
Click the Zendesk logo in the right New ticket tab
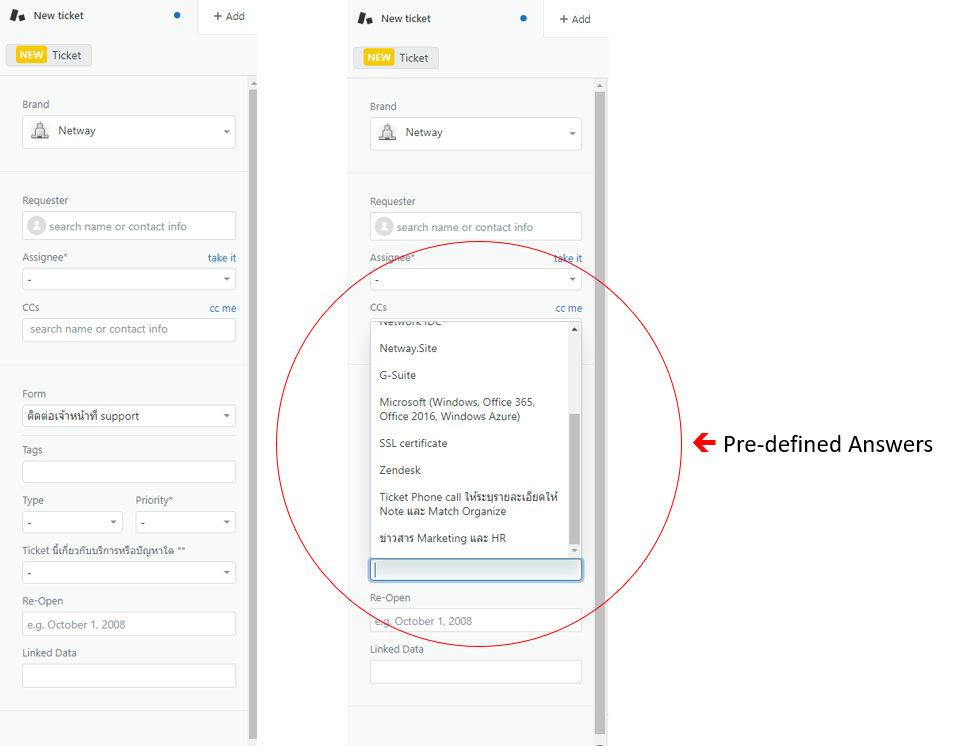pyautogui.click(x=365, y=18)
